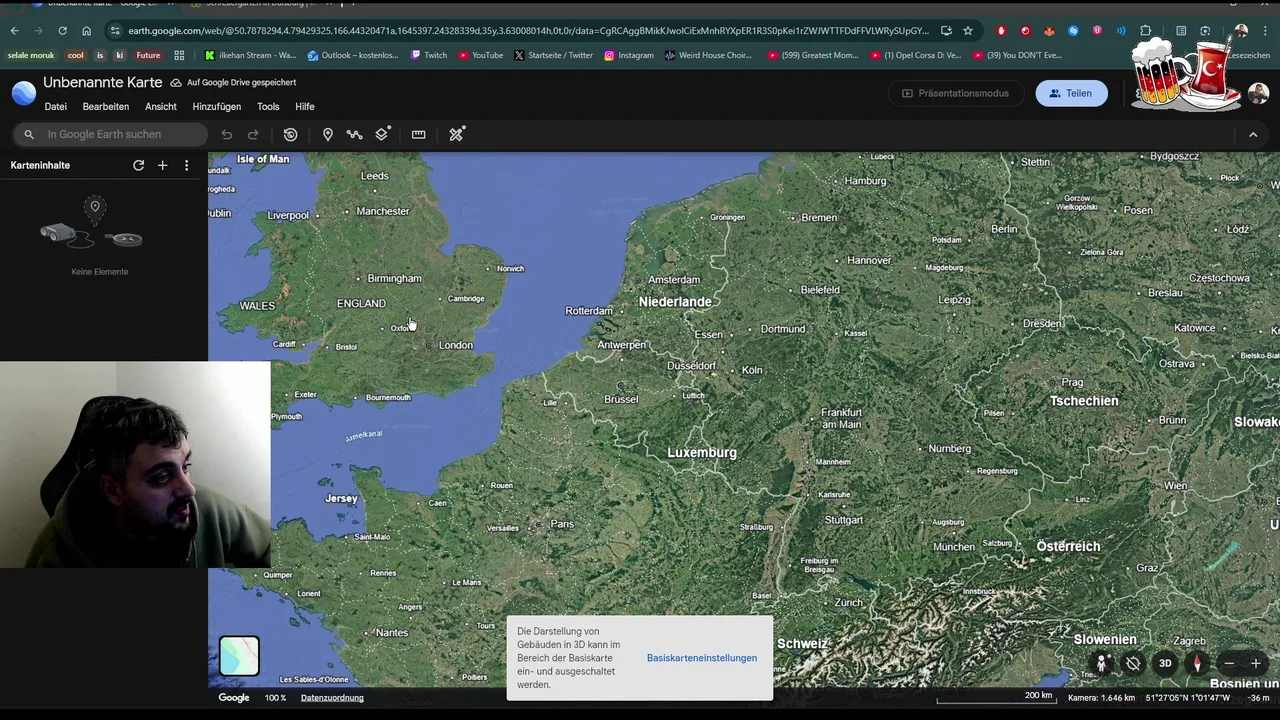Click the site info icon in address bar
1280x720 pixels.
click(115, 30)
